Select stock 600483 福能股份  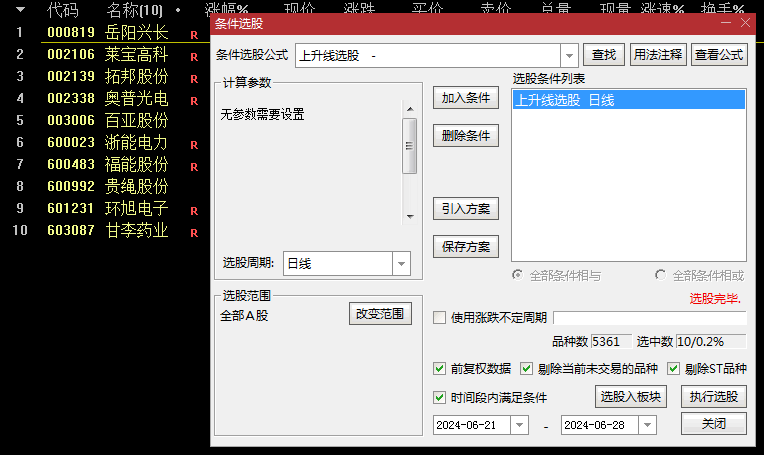pos(108,164)
